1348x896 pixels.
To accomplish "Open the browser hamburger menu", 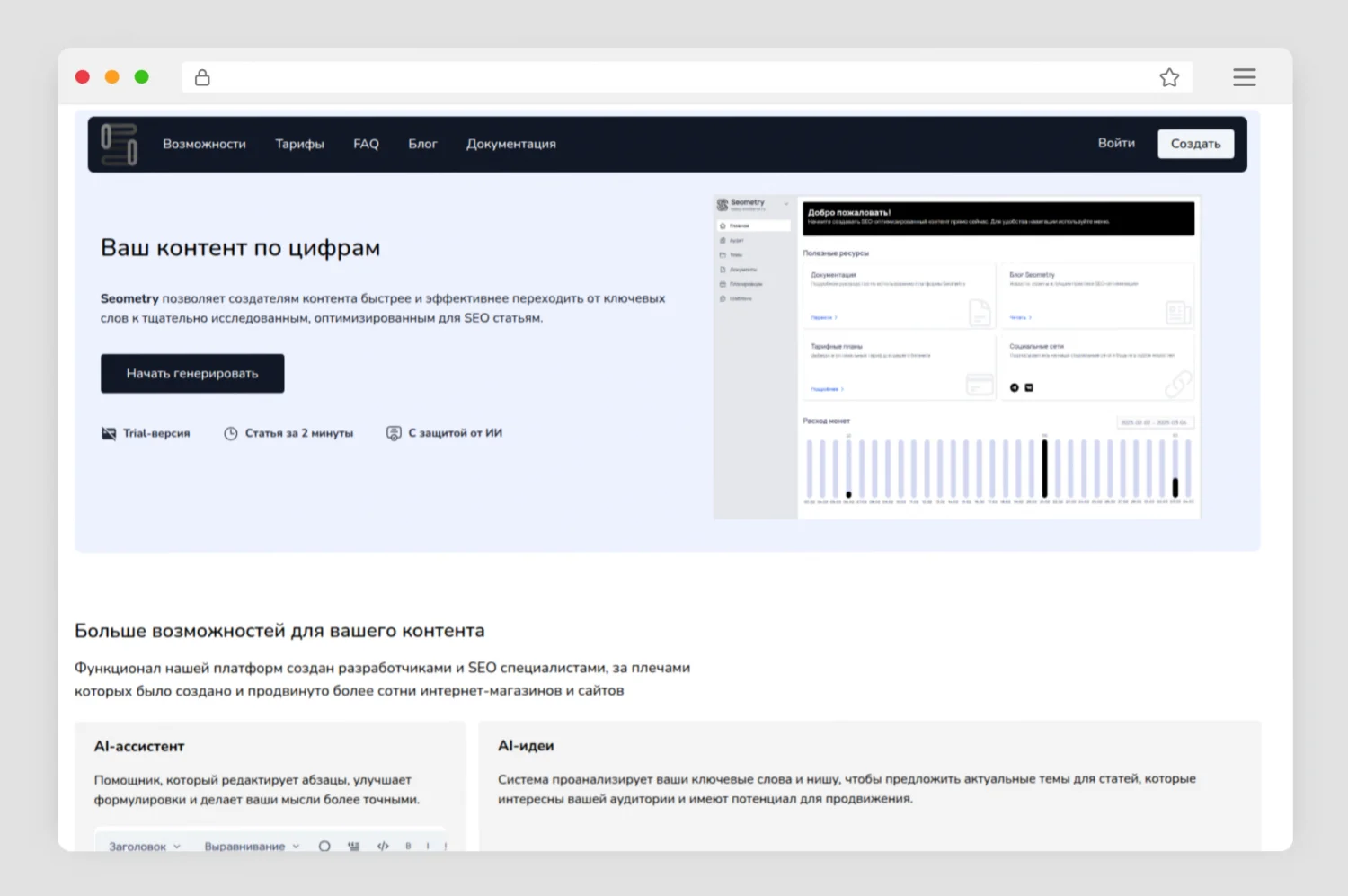I will pyautogui.click(x=1244, y=77).
